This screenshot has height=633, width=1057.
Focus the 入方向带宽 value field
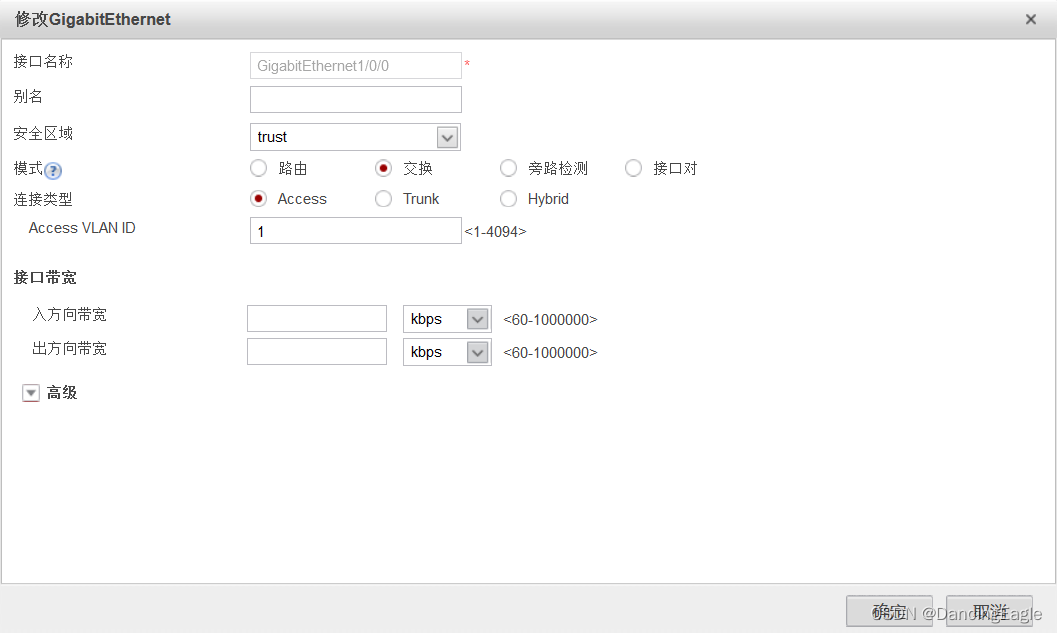(x=317, y=318)
